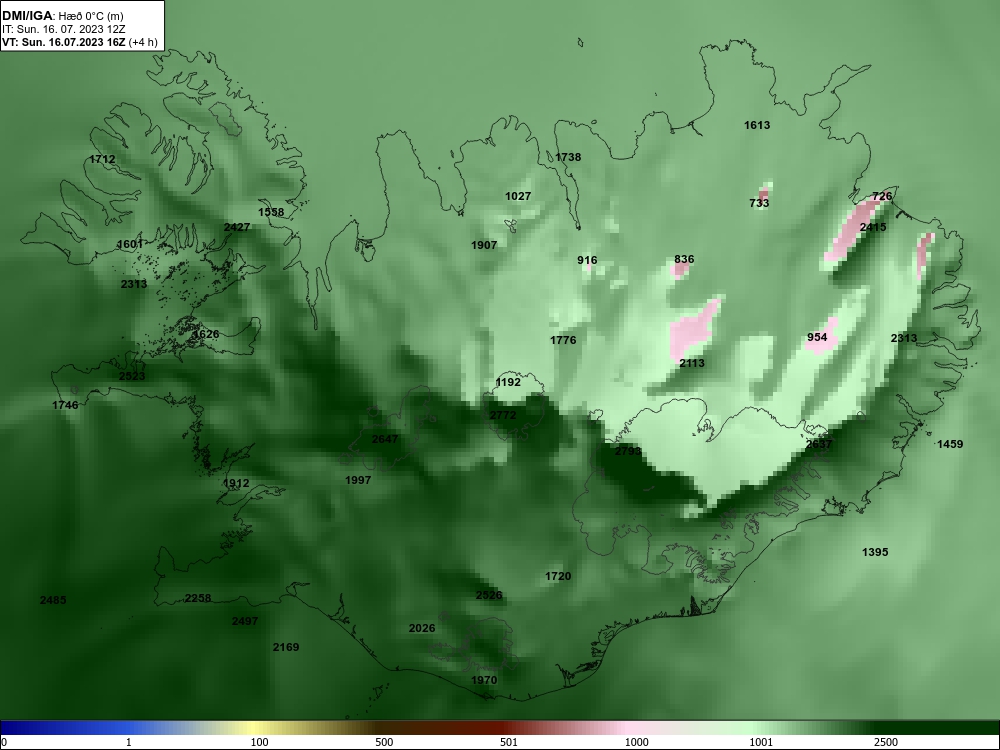This screenshot has width=1000, height=750.
Task: Click the map value 2026
Action: coord(422,629)
